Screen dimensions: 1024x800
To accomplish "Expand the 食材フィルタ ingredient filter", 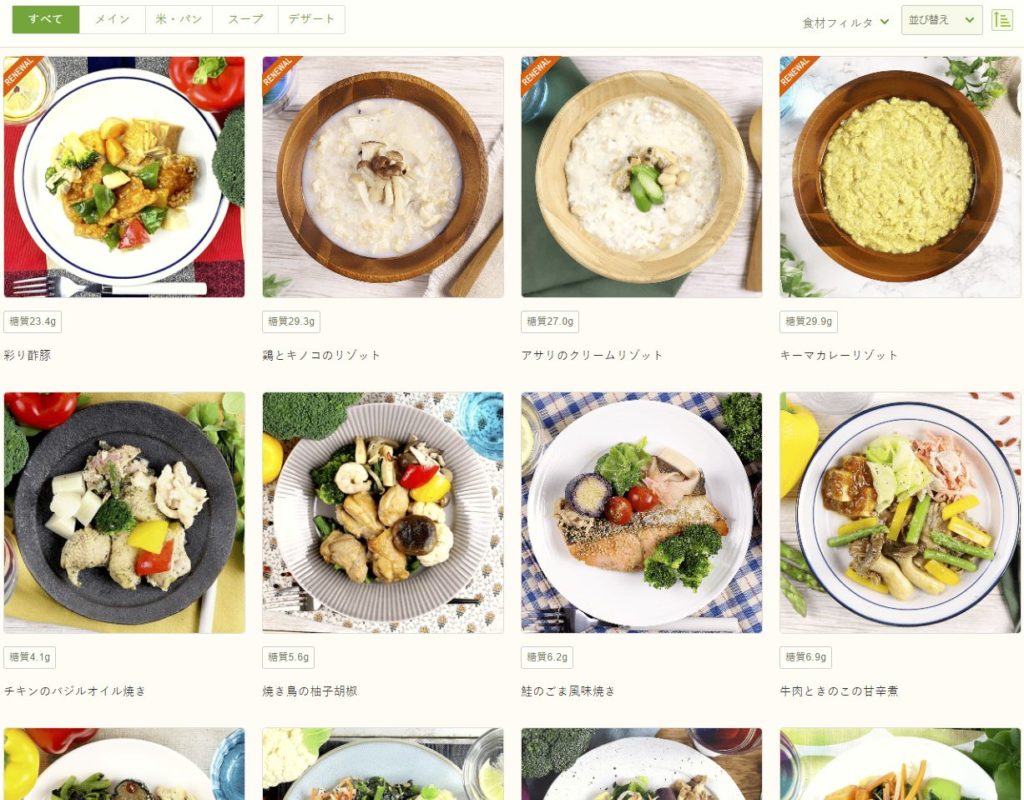I will (845, 23).
